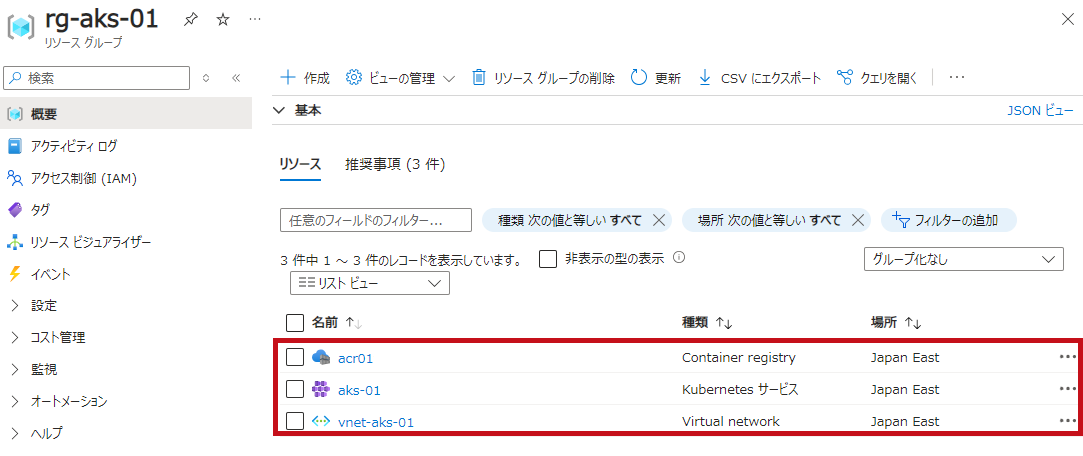
Task: Check the vnet-aks-01 row checkbox
Action: tap(295, 421)
